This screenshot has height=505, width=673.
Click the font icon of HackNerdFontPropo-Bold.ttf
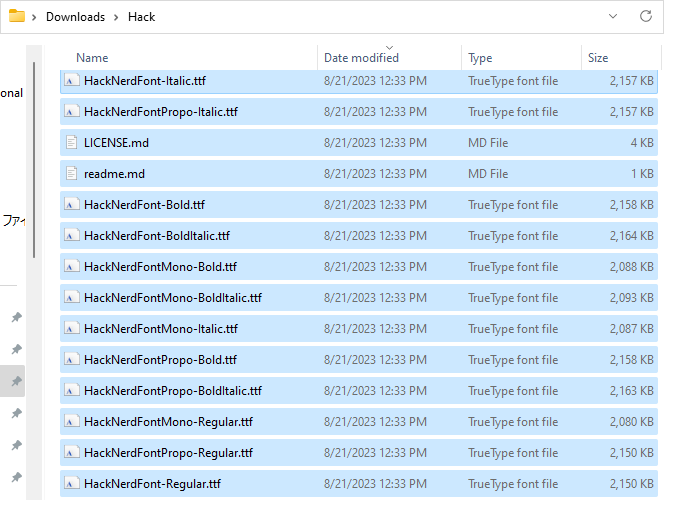tap(72, 360)
